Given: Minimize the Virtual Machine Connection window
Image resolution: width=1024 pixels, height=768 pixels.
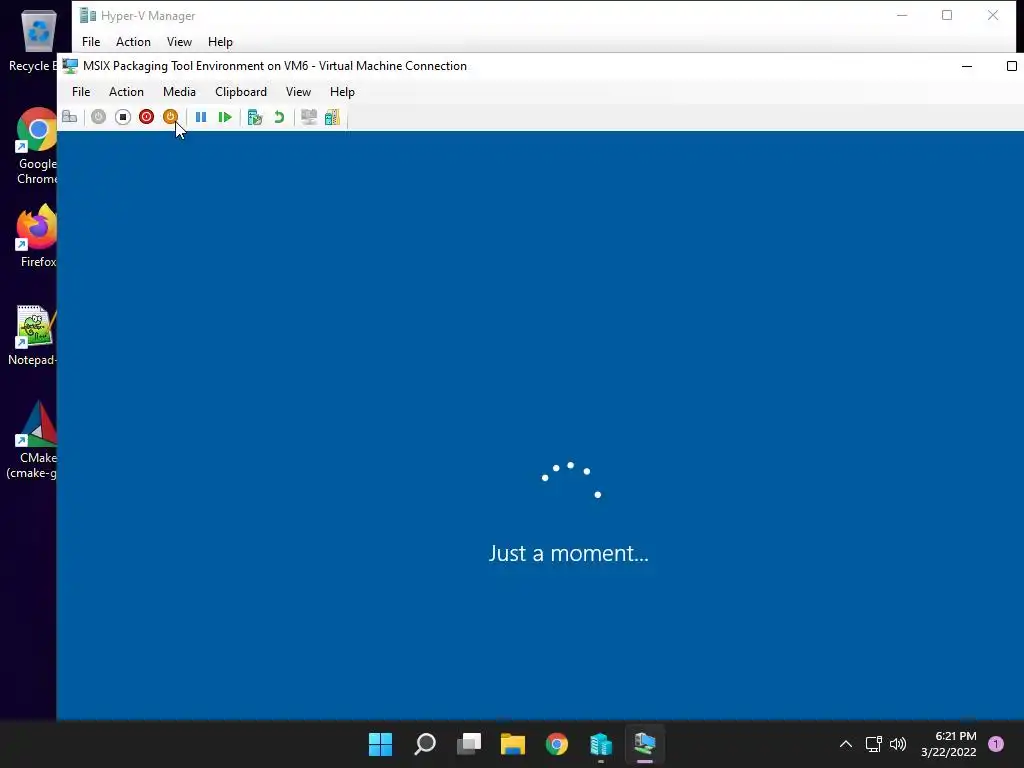Looking at the screenshot, I should pos(967,66).
